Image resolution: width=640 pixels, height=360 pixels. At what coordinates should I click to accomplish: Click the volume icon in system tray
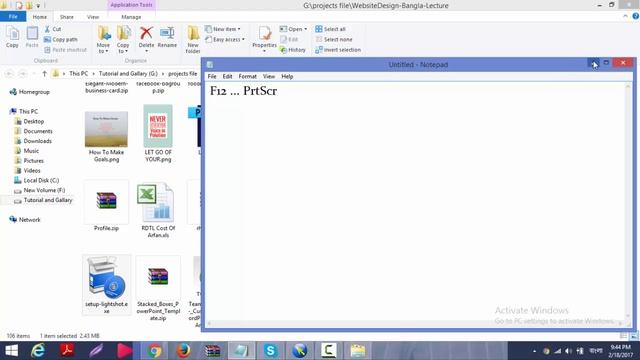pyautogui.click(x=568, y=351)
